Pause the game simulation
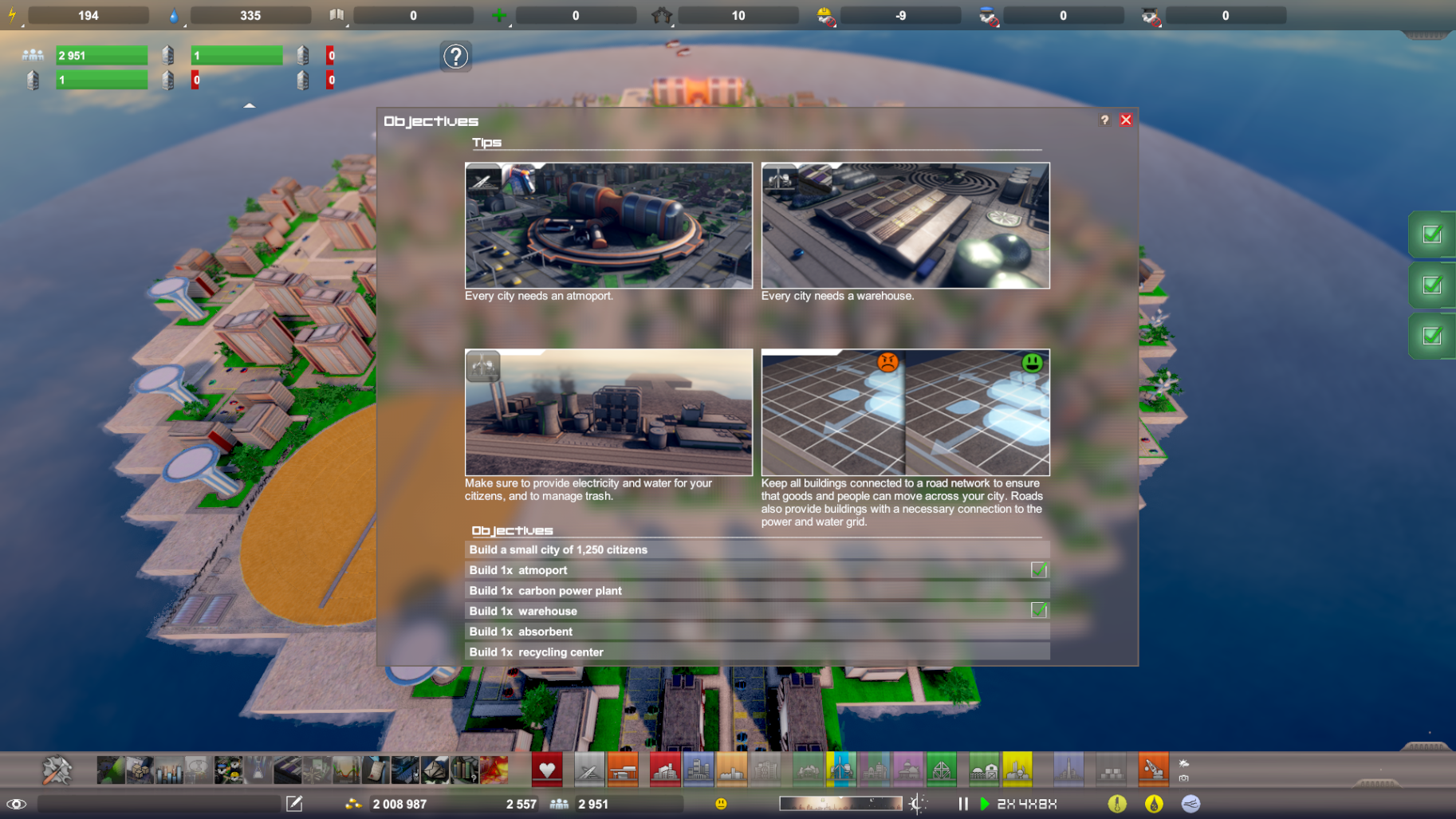The image size is (1456, 819). click(x=963, y=804)
